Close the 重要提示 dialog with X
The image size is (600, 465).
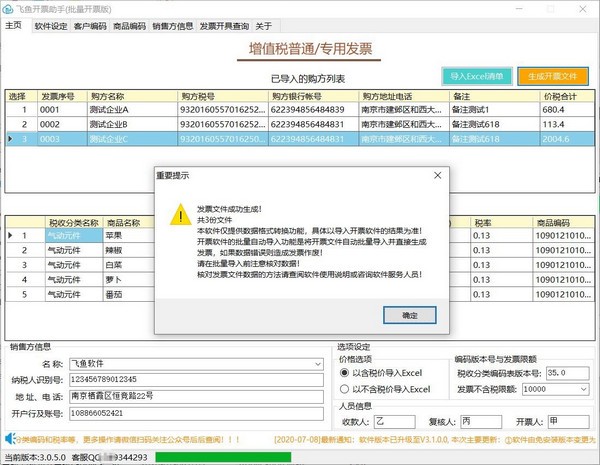click(x=434, y=175)
